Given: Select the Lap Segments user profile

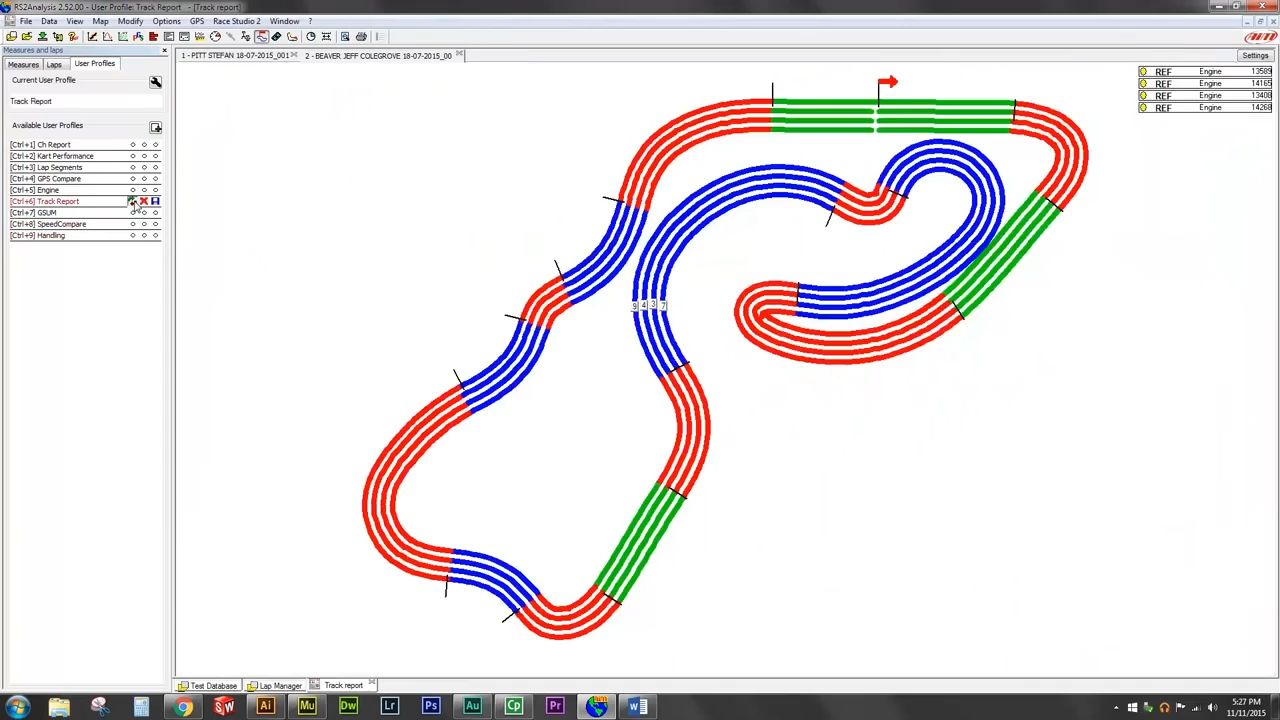Looking at the screenshot, I should pos(59,168).
